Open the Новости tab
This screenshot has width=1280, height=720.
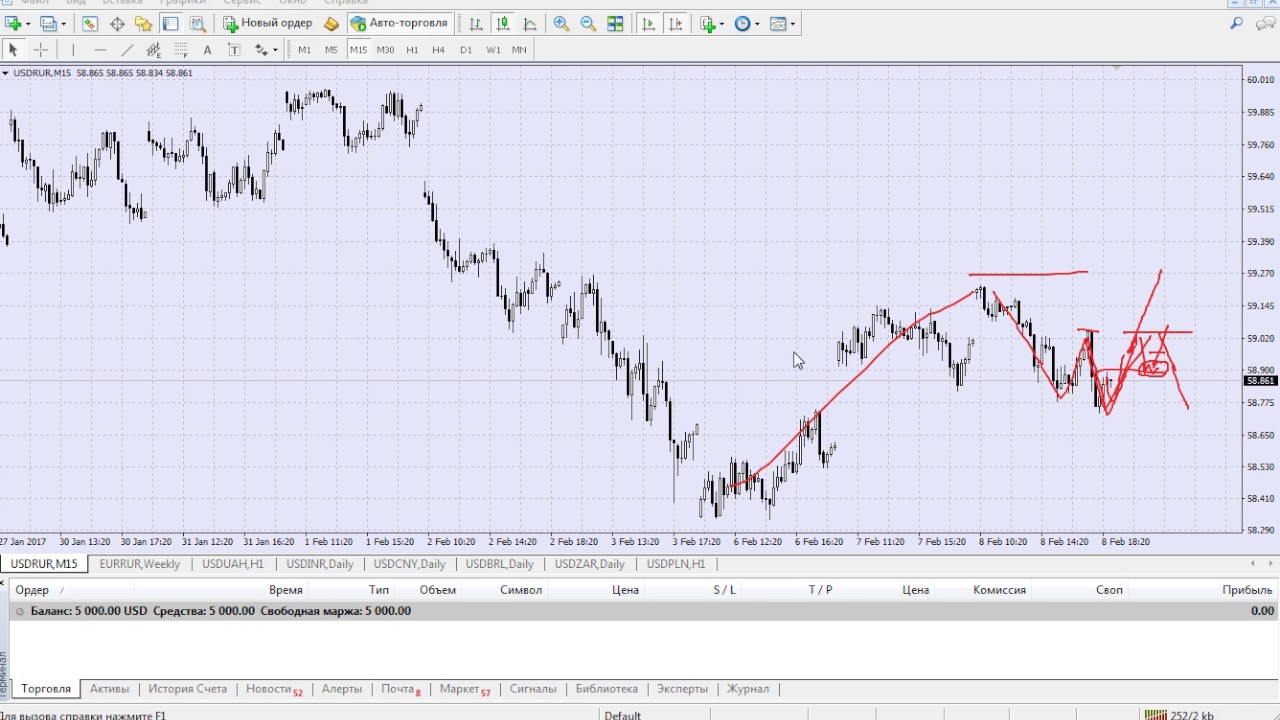click(x=274, y=689)
